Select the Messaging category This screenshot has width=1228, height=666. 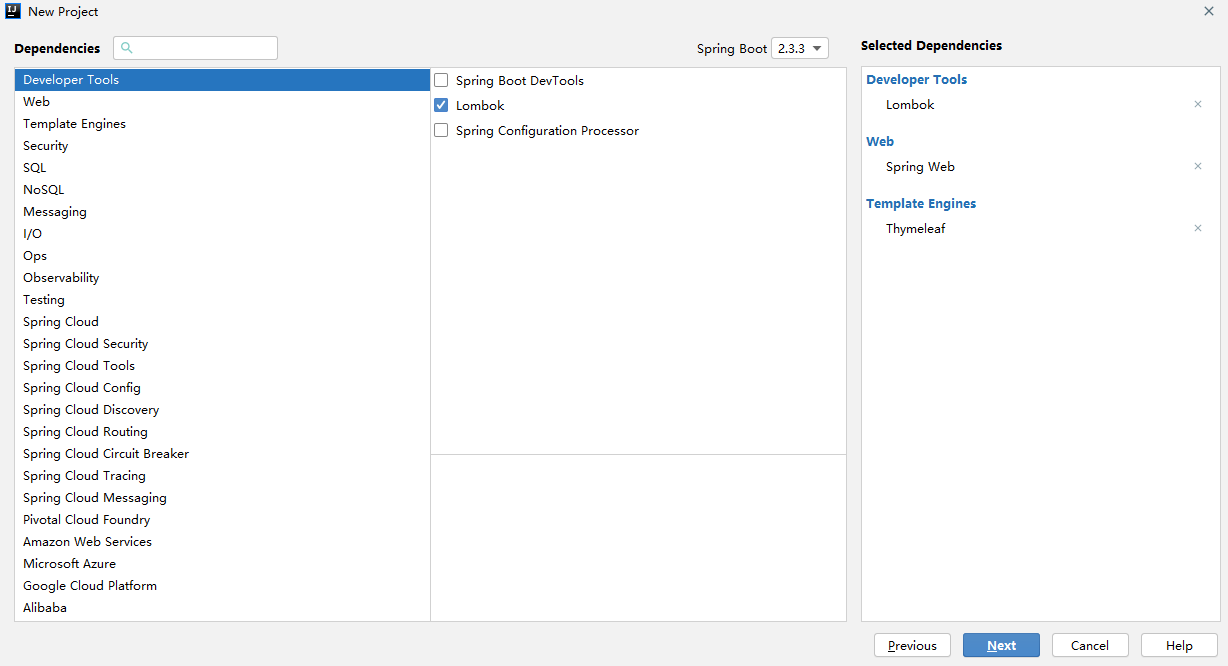pos(222,212)
